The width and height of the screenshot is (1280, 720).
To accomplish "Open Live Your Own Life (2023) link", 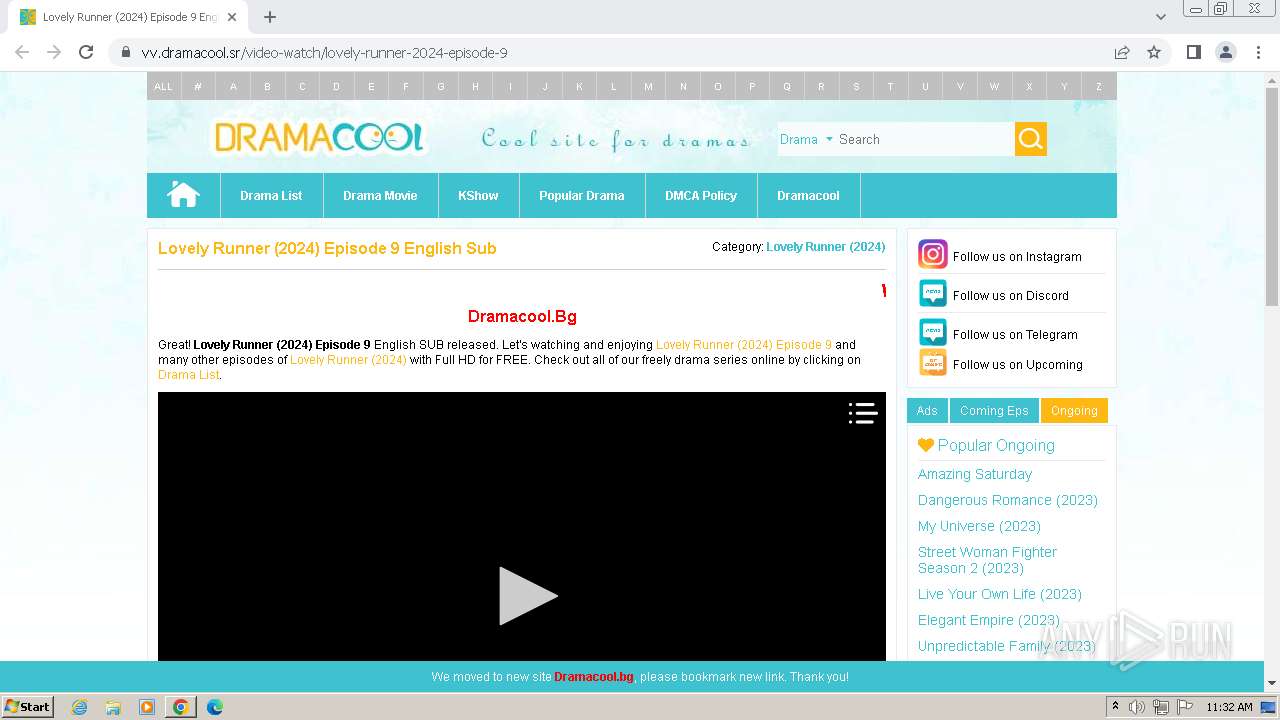I will click(1000, 594).
